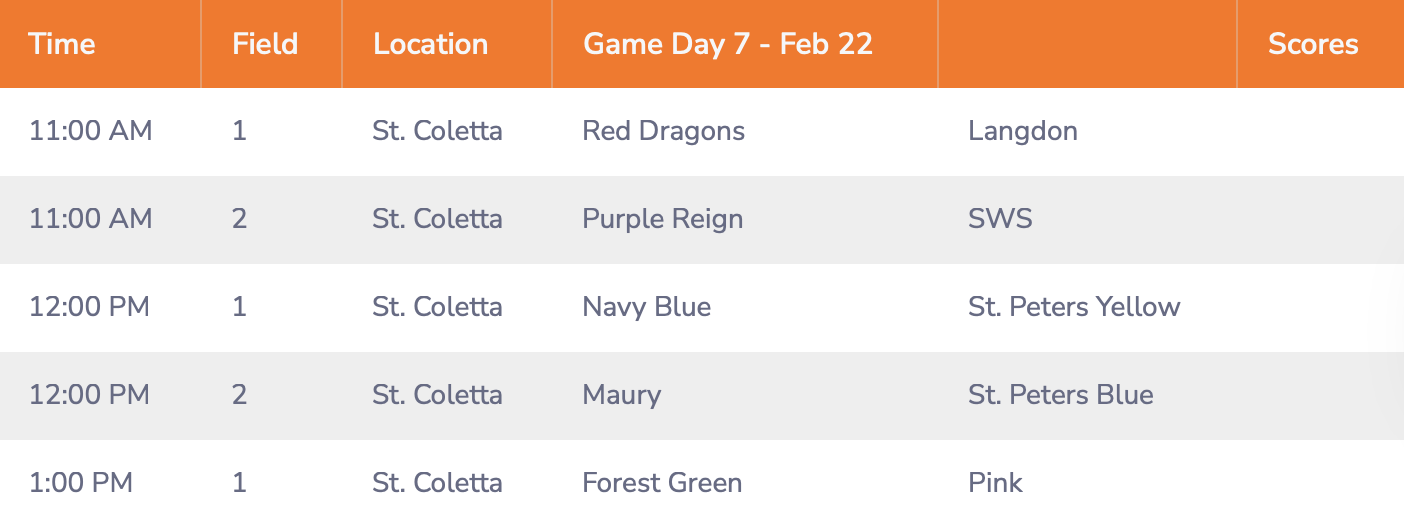Click the St. Peters Yellow team

[x=1074, y=306]
